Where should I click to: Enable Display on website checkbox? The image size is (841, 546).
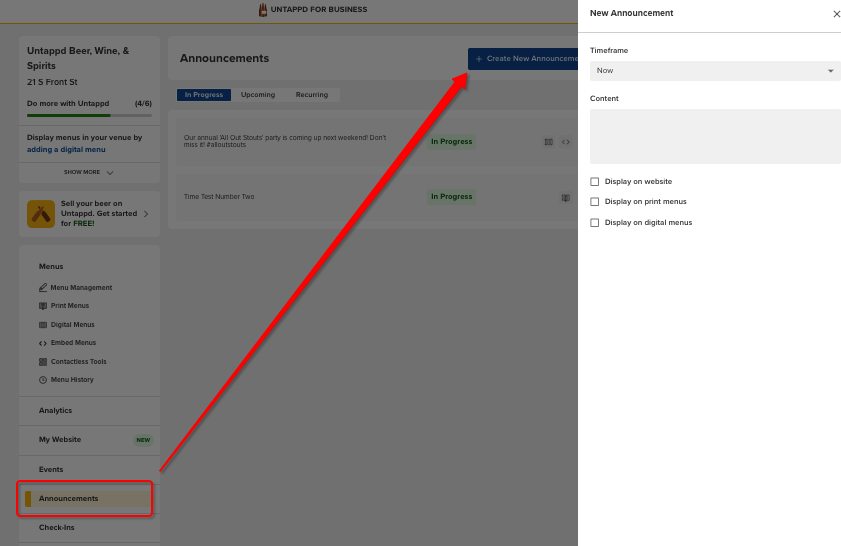click(594, 182)
